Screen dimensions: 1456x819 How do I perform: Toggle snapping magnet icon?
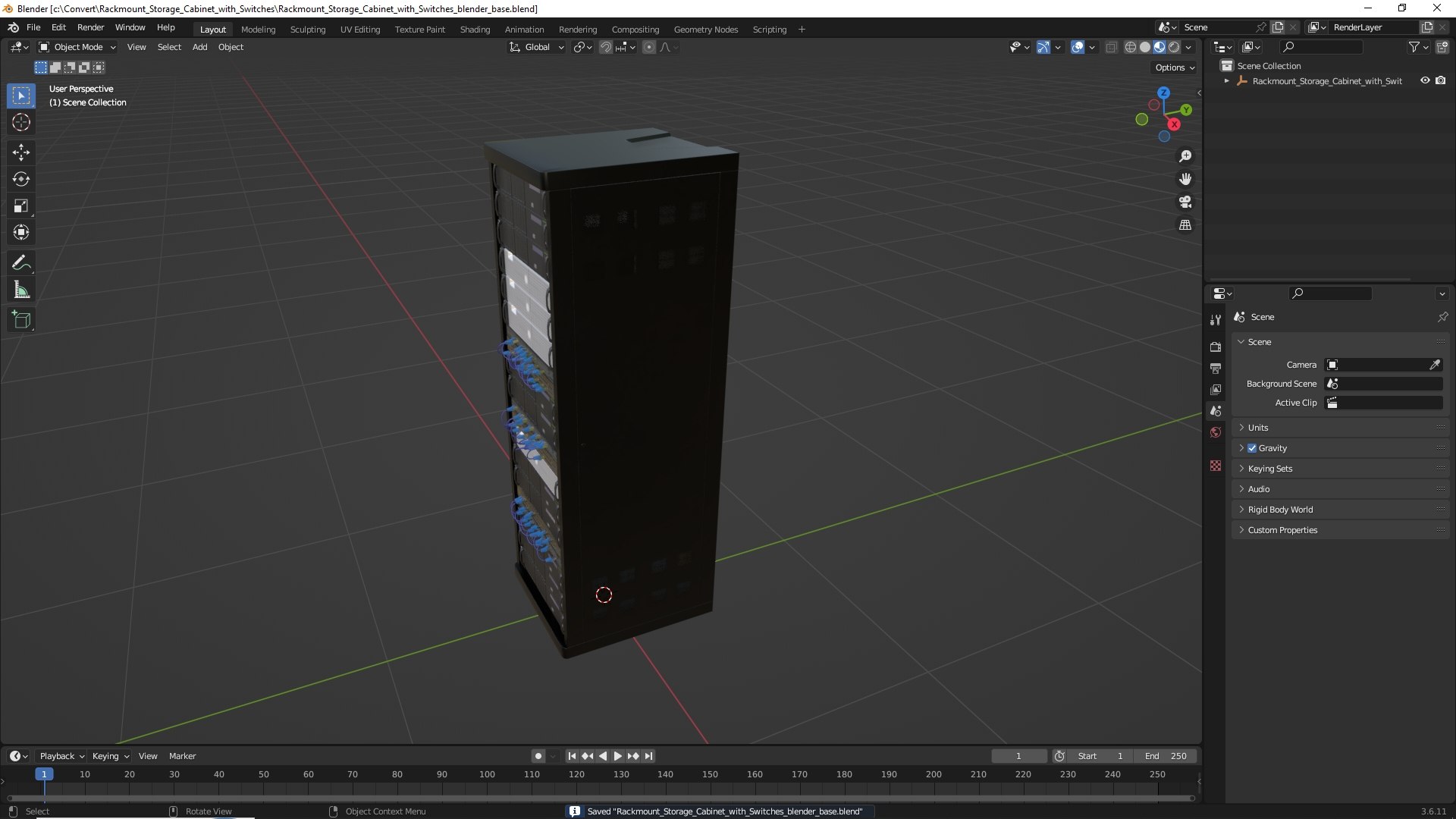pyautogui.click(x=605, y=47)
